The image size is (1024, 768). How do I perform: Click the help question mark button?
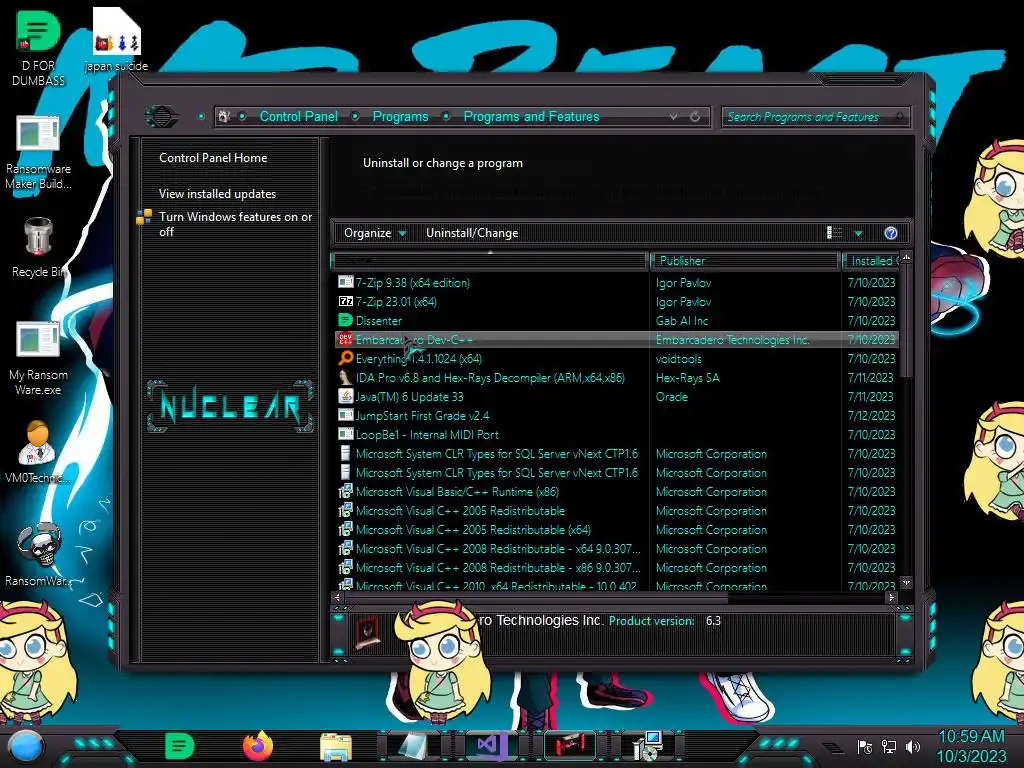point(891,233)
